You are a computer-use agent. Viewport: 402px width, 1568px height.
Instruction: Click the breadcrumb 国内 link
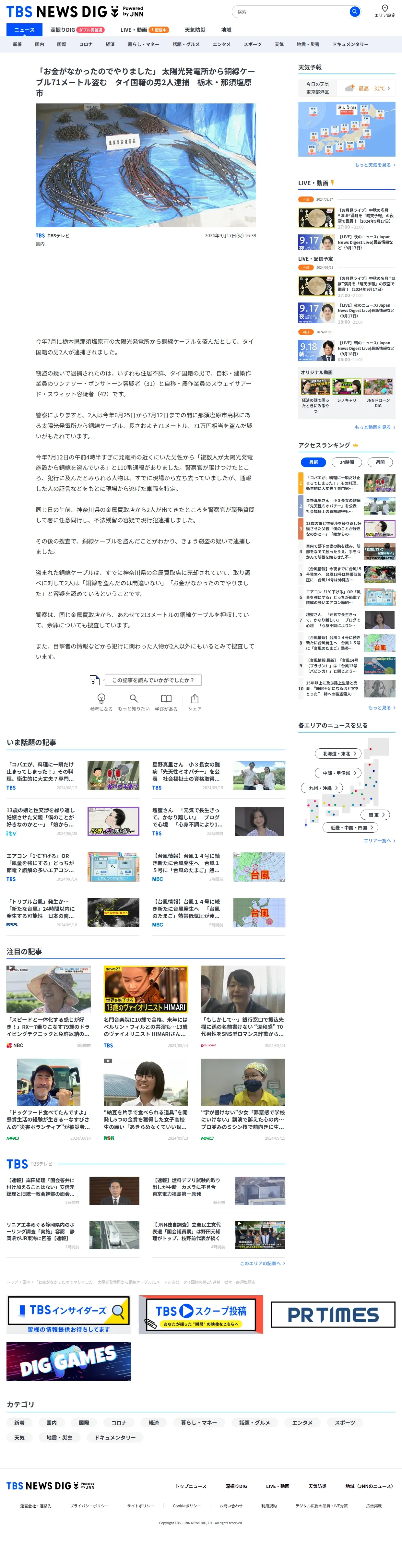[x=27, y=1281]
